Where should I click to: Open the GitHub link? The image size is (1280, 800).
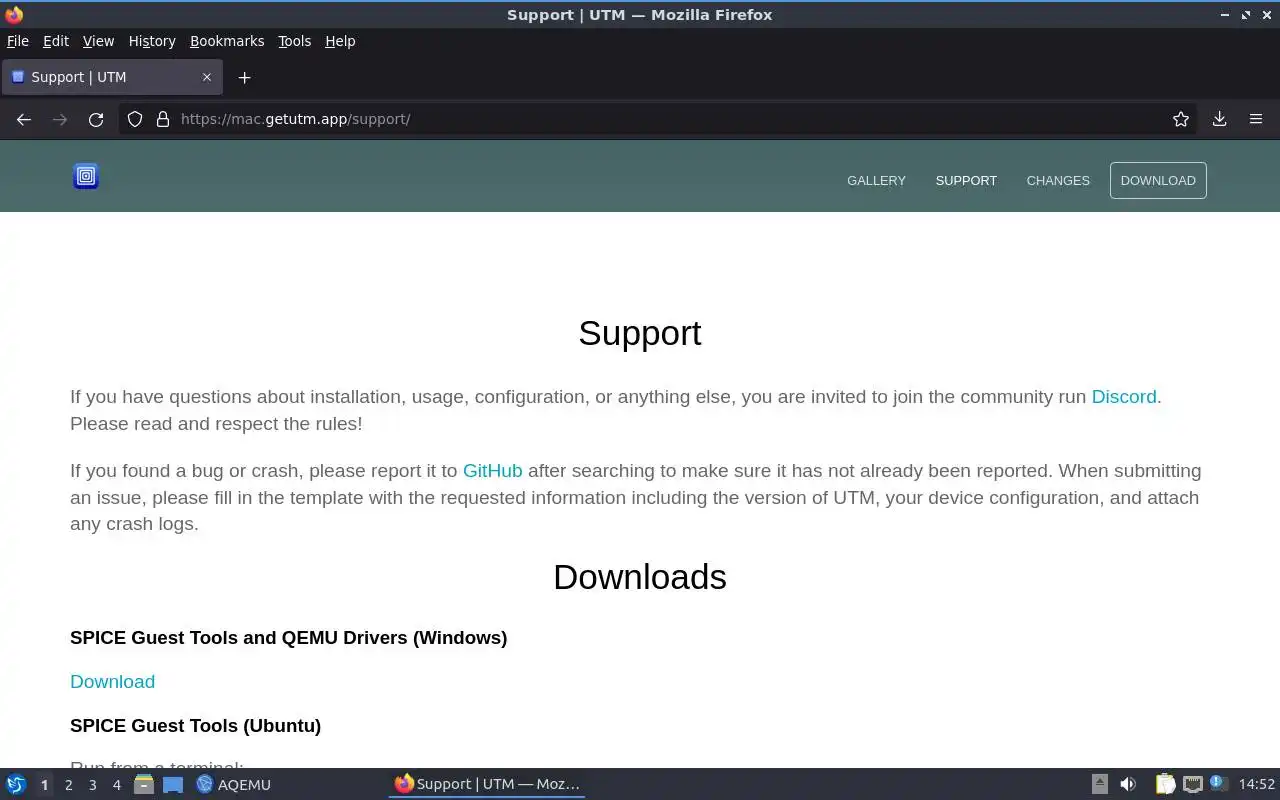(492, 471)
